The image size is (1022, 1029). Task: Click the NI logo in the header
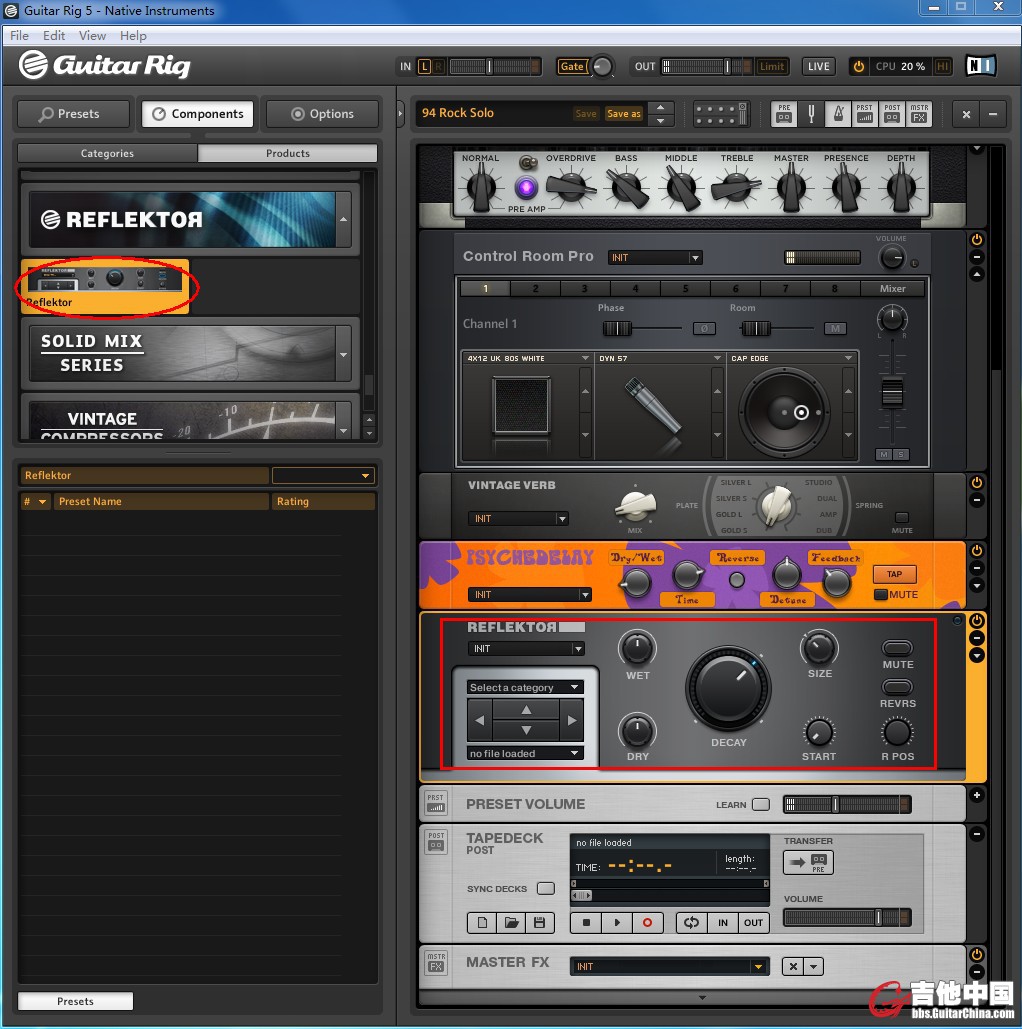coord(981,66)
